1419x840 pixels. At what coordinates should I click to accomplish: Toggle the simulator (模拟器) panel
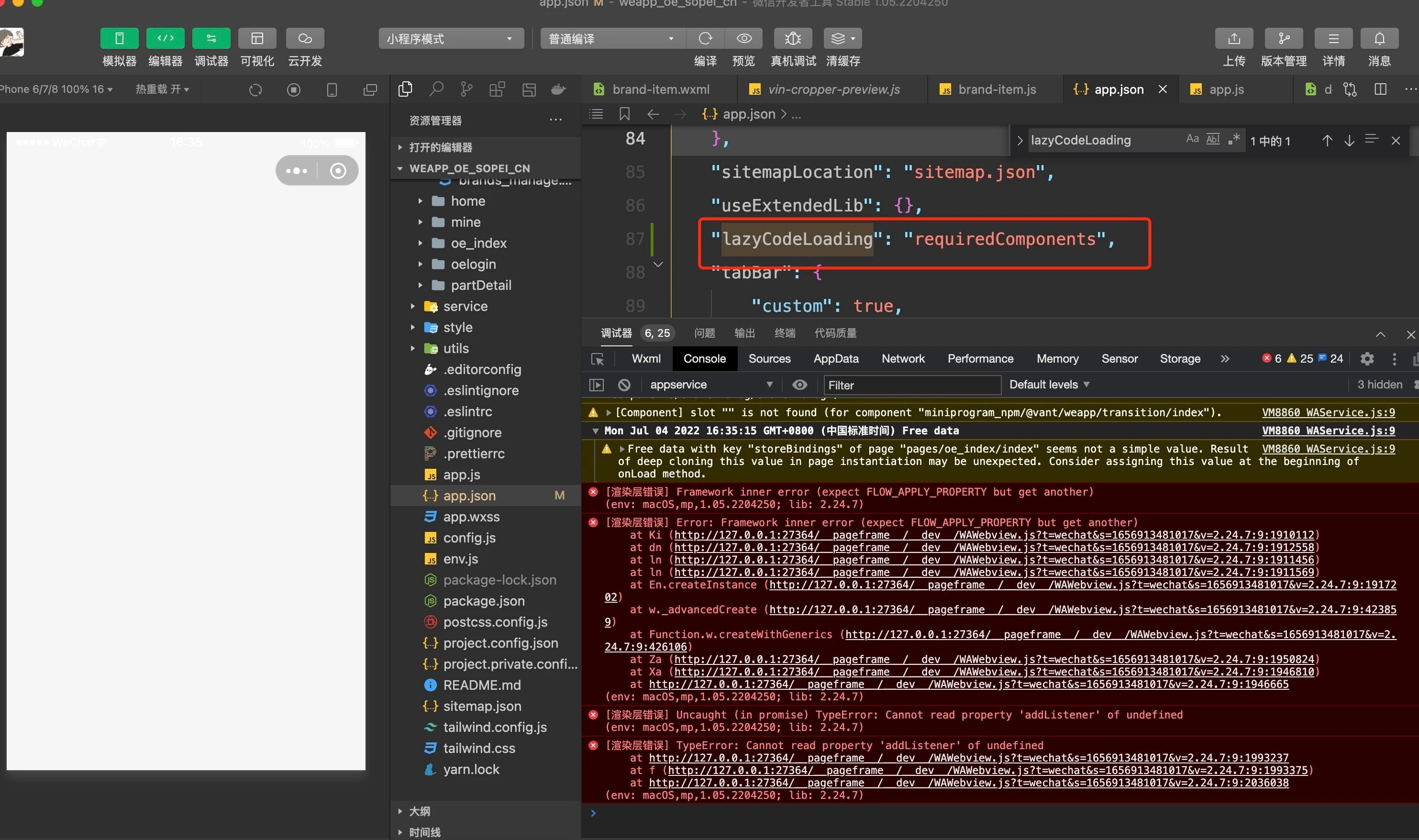(119, 38)
